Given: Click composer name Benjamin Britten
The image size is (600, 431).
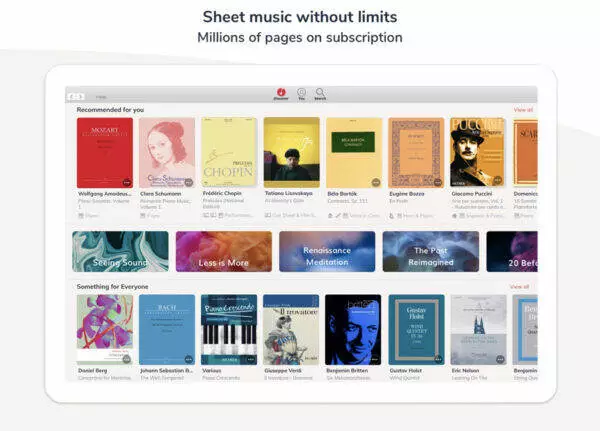Looking at the screenshot, I should (x=347, y=371).
